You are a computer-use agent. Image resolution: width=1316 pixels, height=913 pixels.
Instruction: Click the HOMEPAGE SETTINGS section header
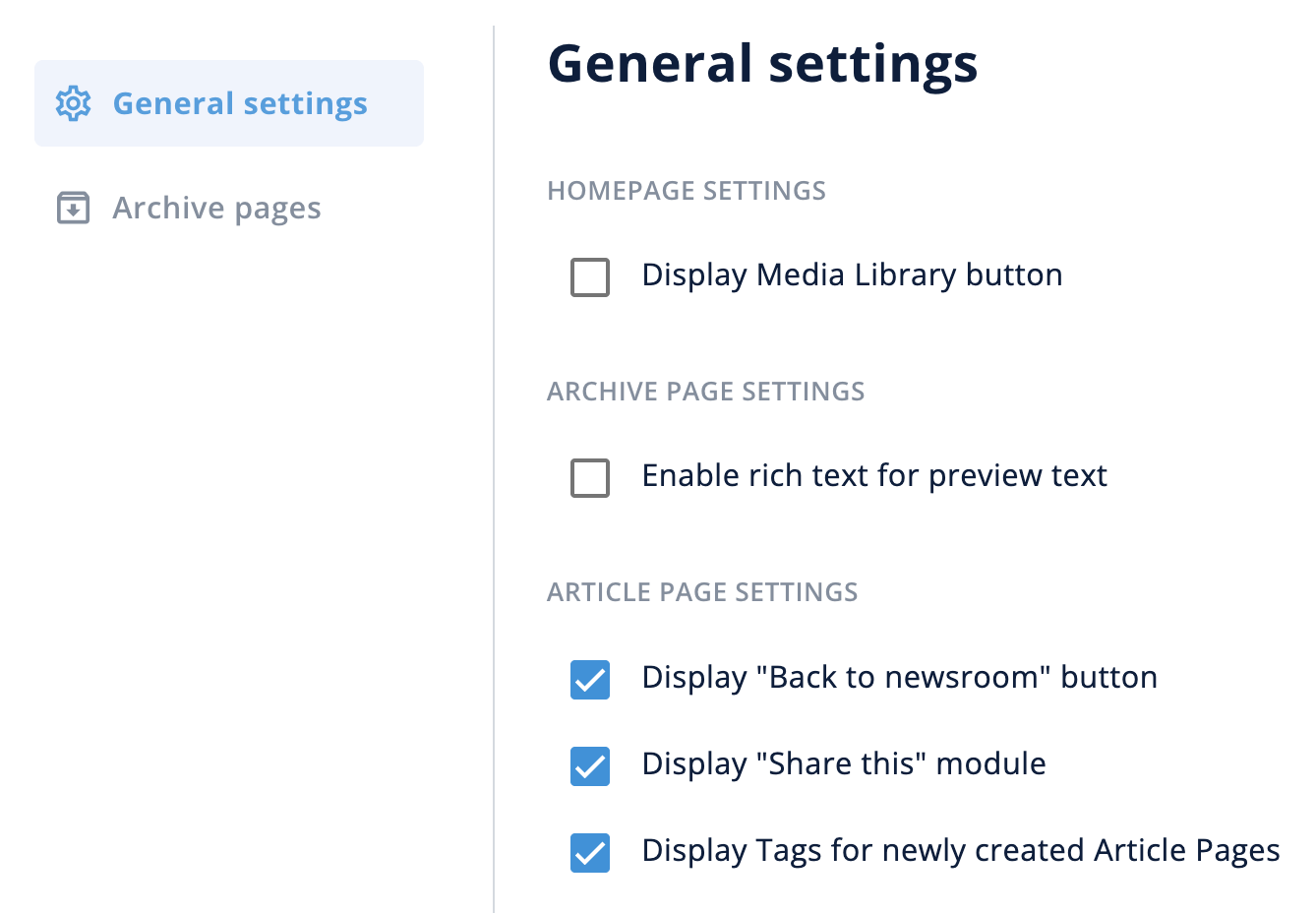pyautogui.click(x=686, y=191)
